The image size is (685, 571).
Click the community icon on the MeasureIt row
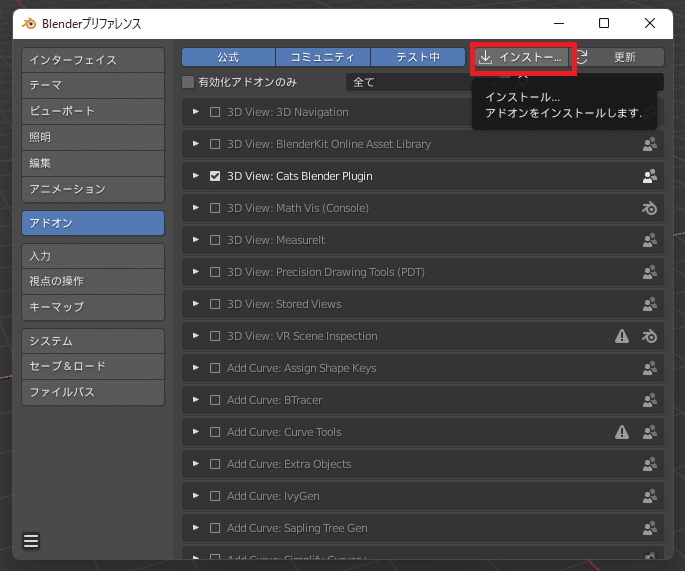click(650, 240)
